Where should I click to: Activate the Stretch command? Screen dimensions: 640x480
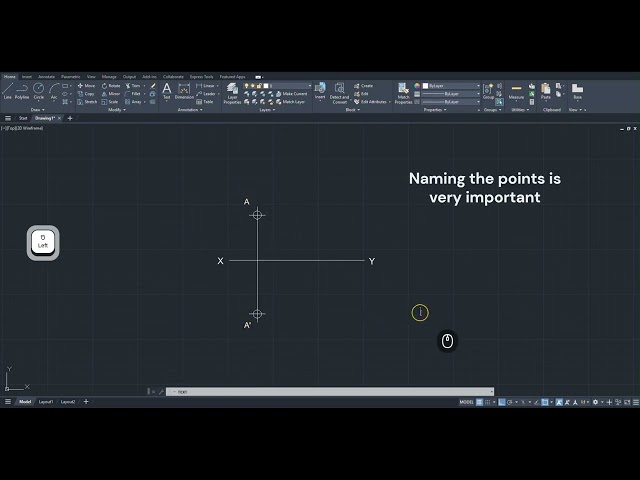point(87,102)
